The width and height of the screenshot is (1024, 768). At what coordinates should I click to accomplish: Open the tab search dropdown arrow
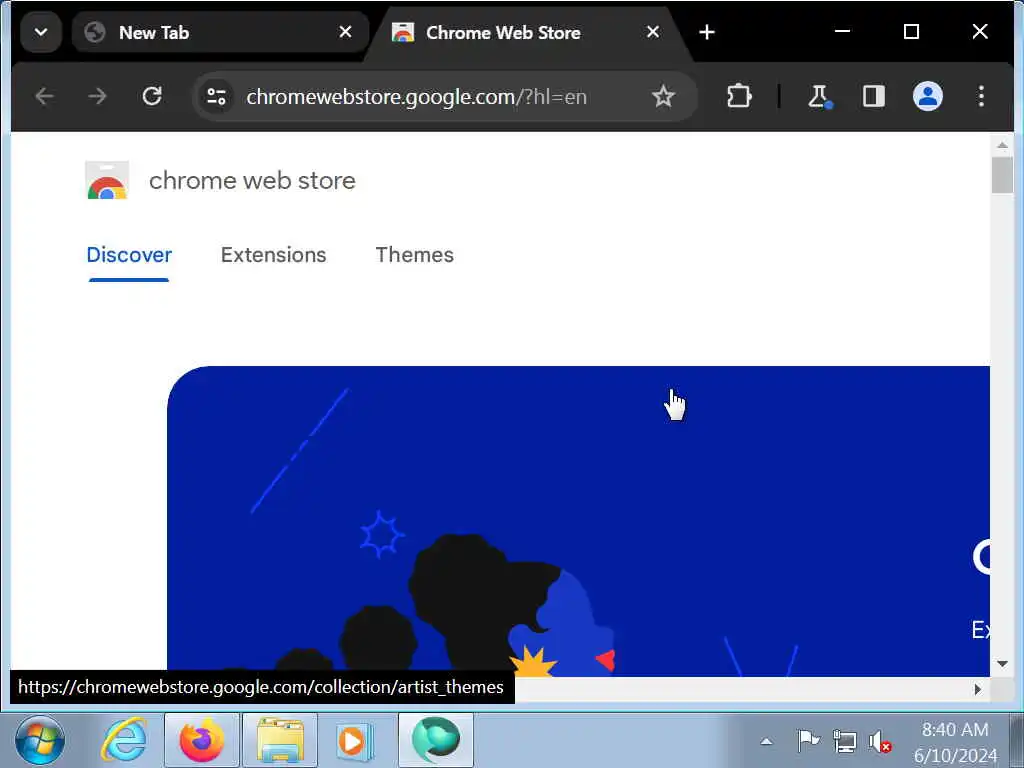tap(40, 32)
